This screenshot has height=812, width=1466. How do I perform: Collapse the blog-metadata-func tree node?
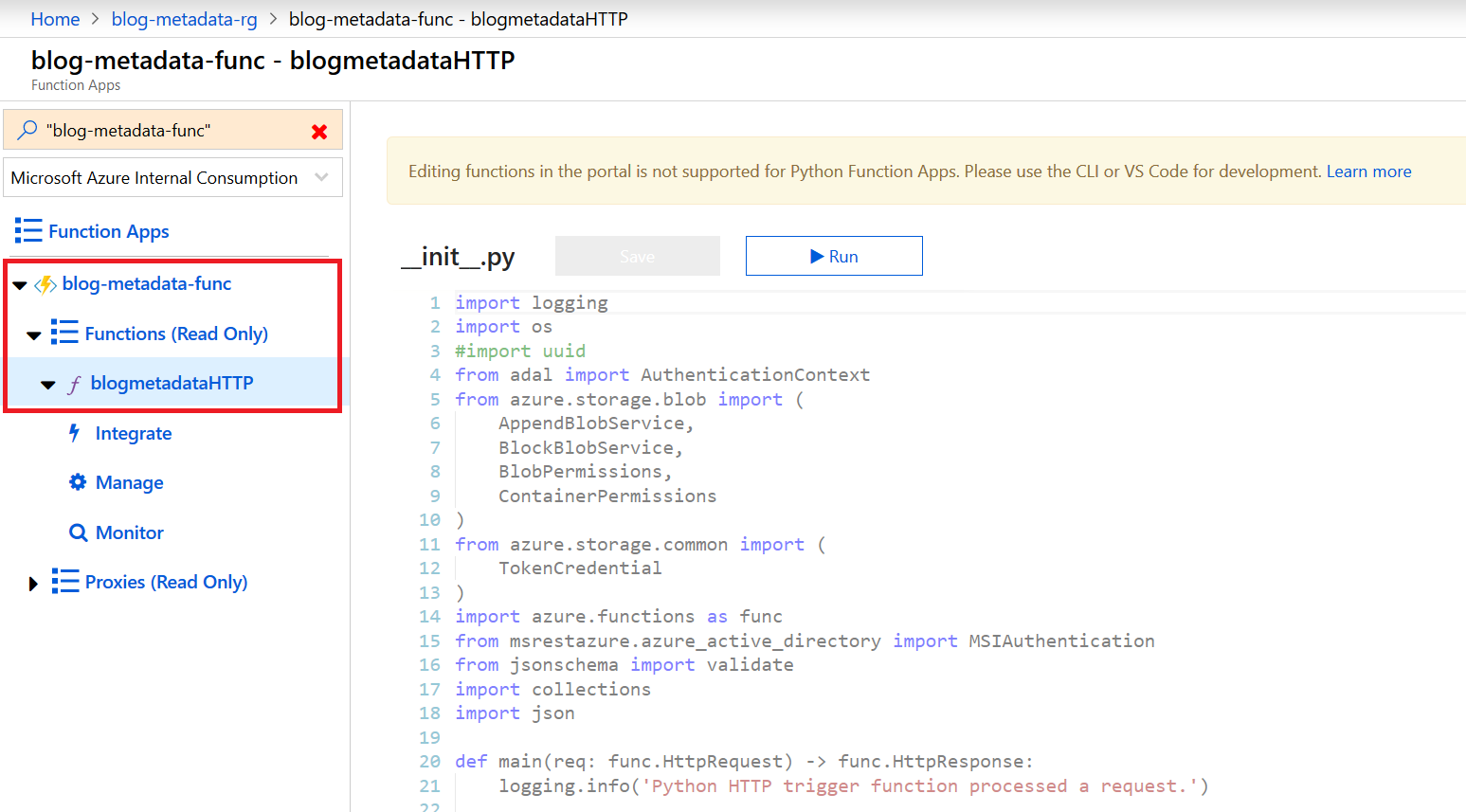coord(20,285)
